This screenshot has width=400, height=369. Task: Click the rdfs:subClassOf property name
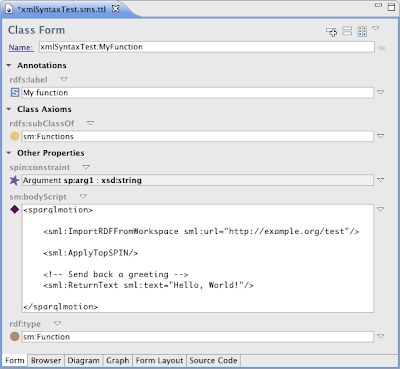point(42,124)
